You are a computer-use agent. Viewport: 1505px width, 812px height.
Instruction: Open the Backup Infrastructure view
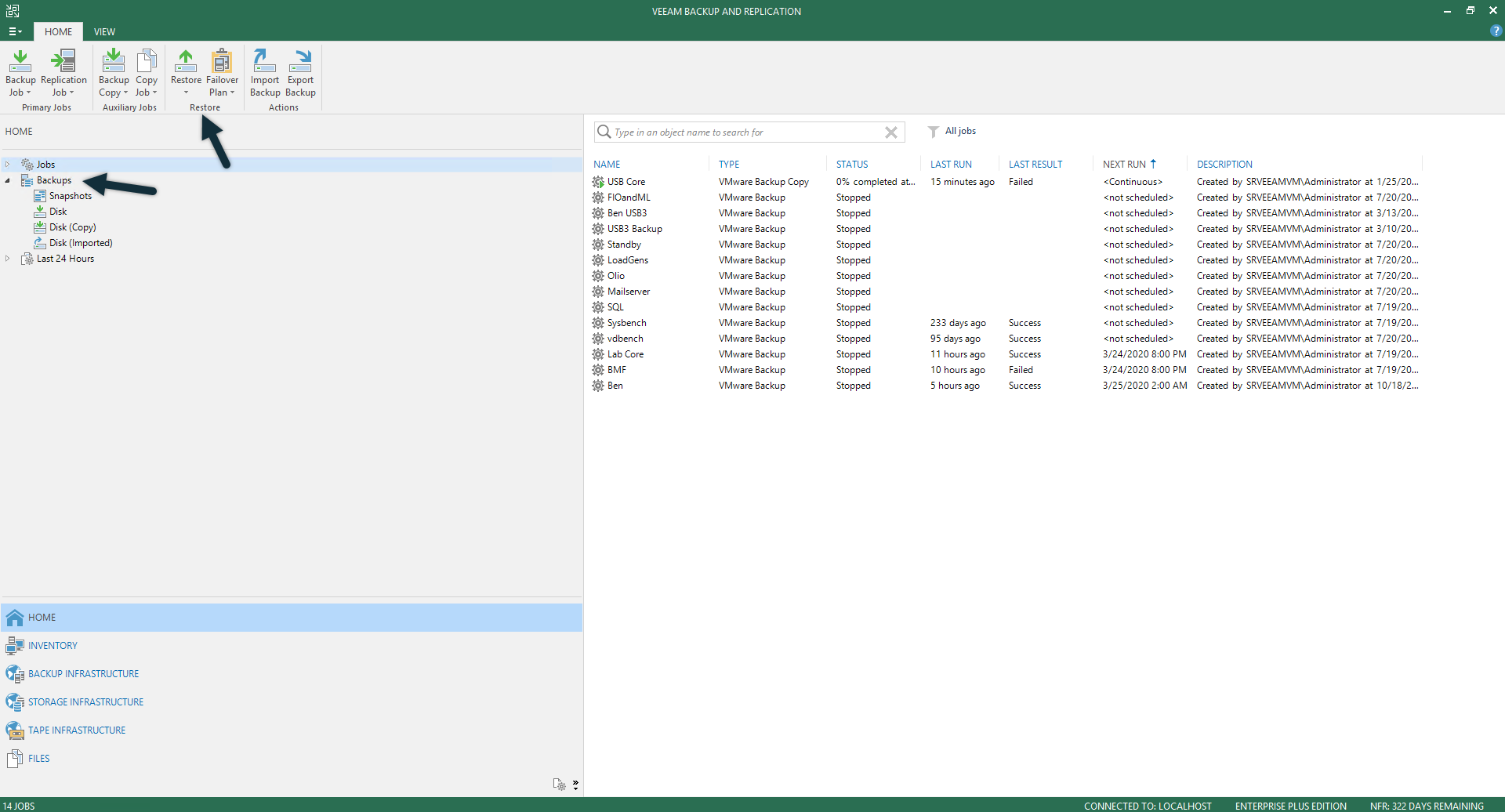click(x=83, y=674)
